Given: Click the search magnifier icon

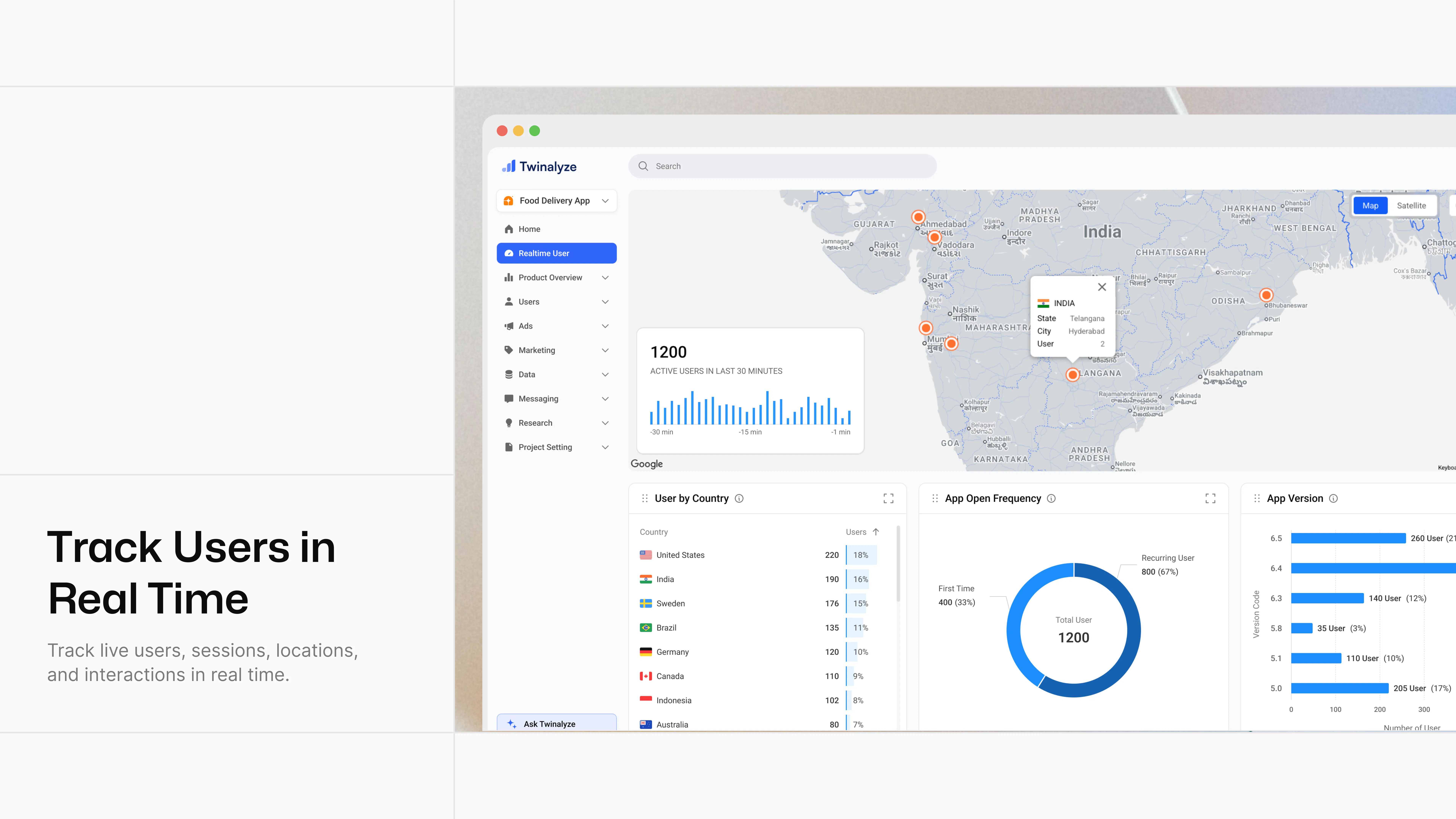Looking at the screenshot, I should click(643, 166).
